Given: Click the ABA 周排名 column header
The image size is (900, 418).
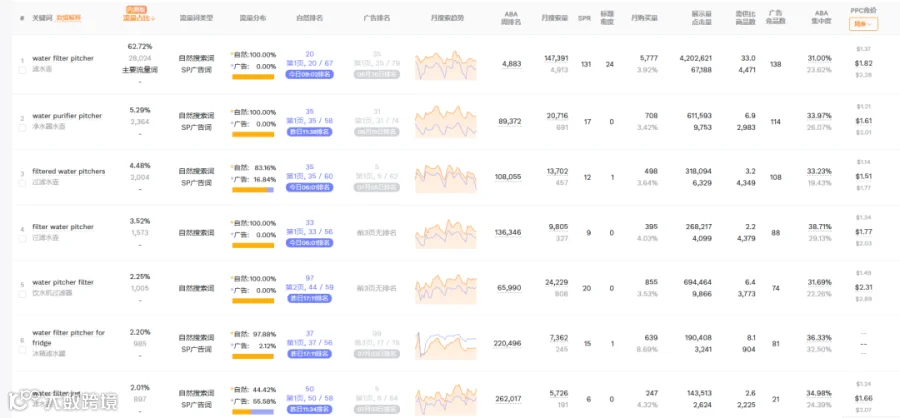Looking at the screenshot, I should (511, 18).
